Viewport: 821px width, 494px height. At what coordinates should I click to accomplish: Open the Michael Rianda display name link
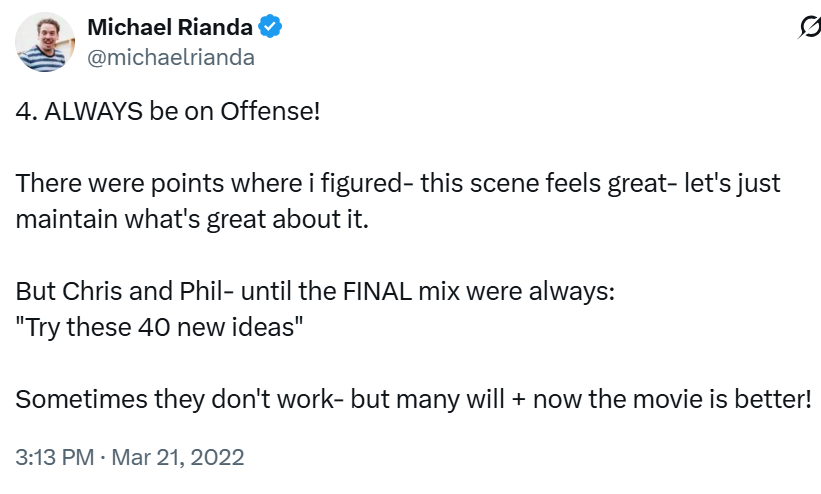[x=170, y=27]
